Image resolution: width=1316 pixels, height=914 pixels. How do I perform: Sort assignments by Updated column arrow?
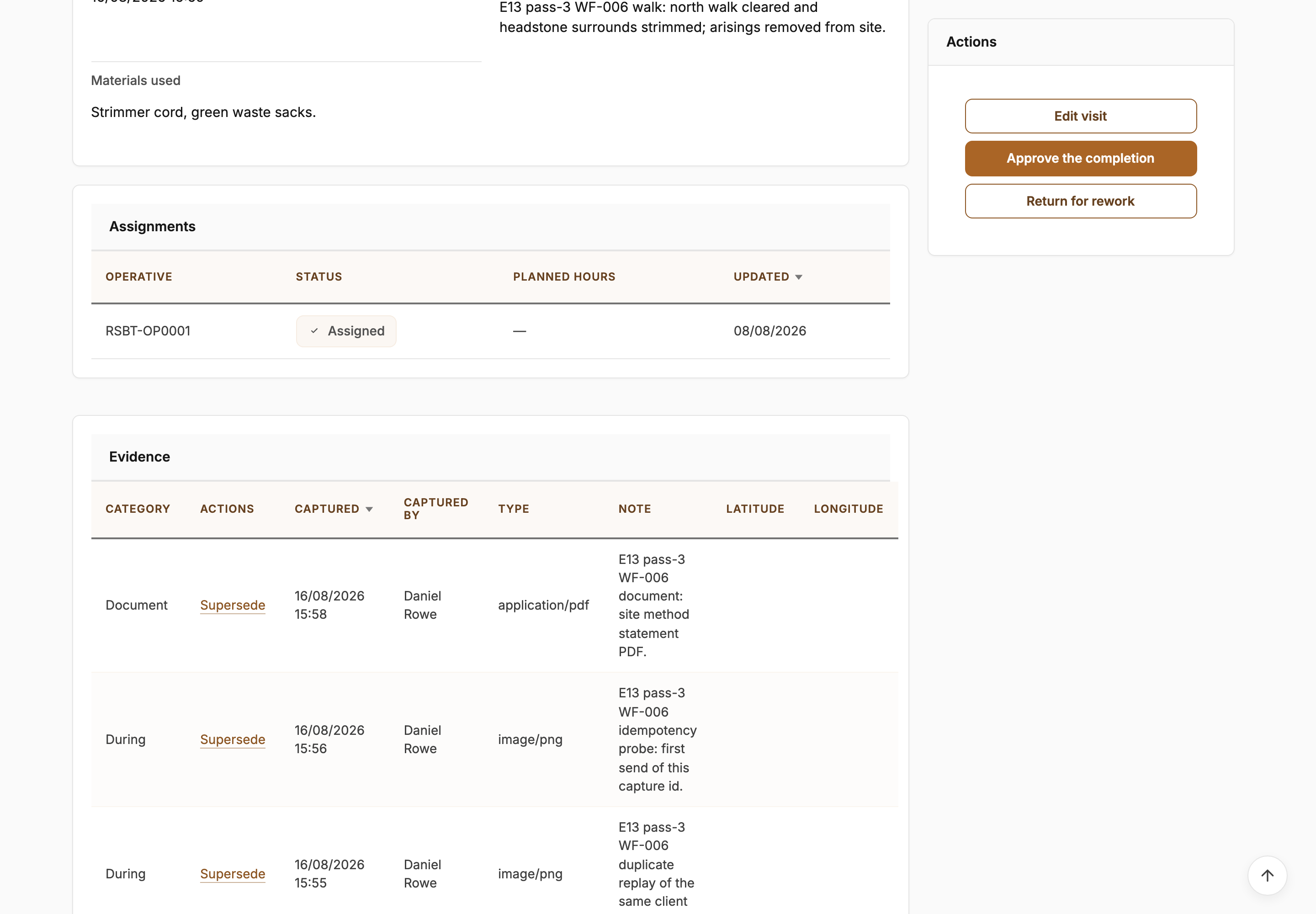798,277
